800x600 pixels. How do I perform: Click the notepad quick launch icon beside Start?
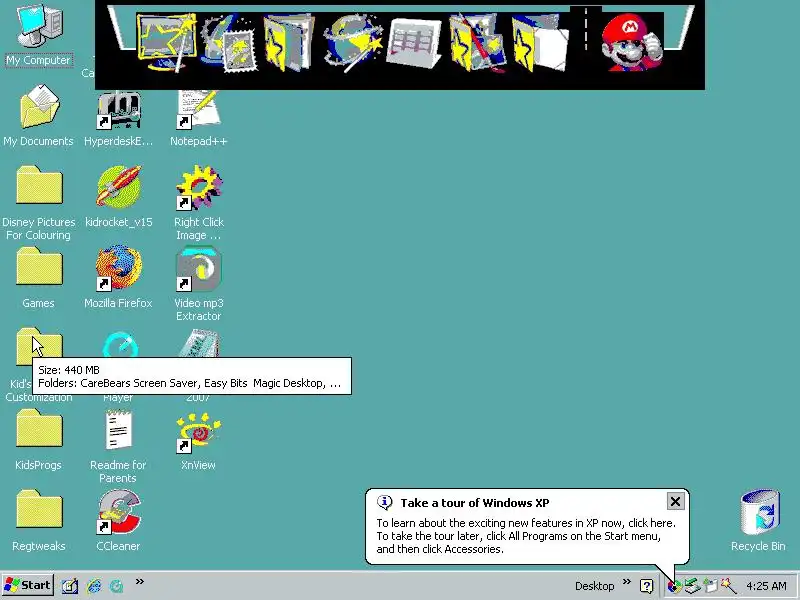[x=70, y=586]
